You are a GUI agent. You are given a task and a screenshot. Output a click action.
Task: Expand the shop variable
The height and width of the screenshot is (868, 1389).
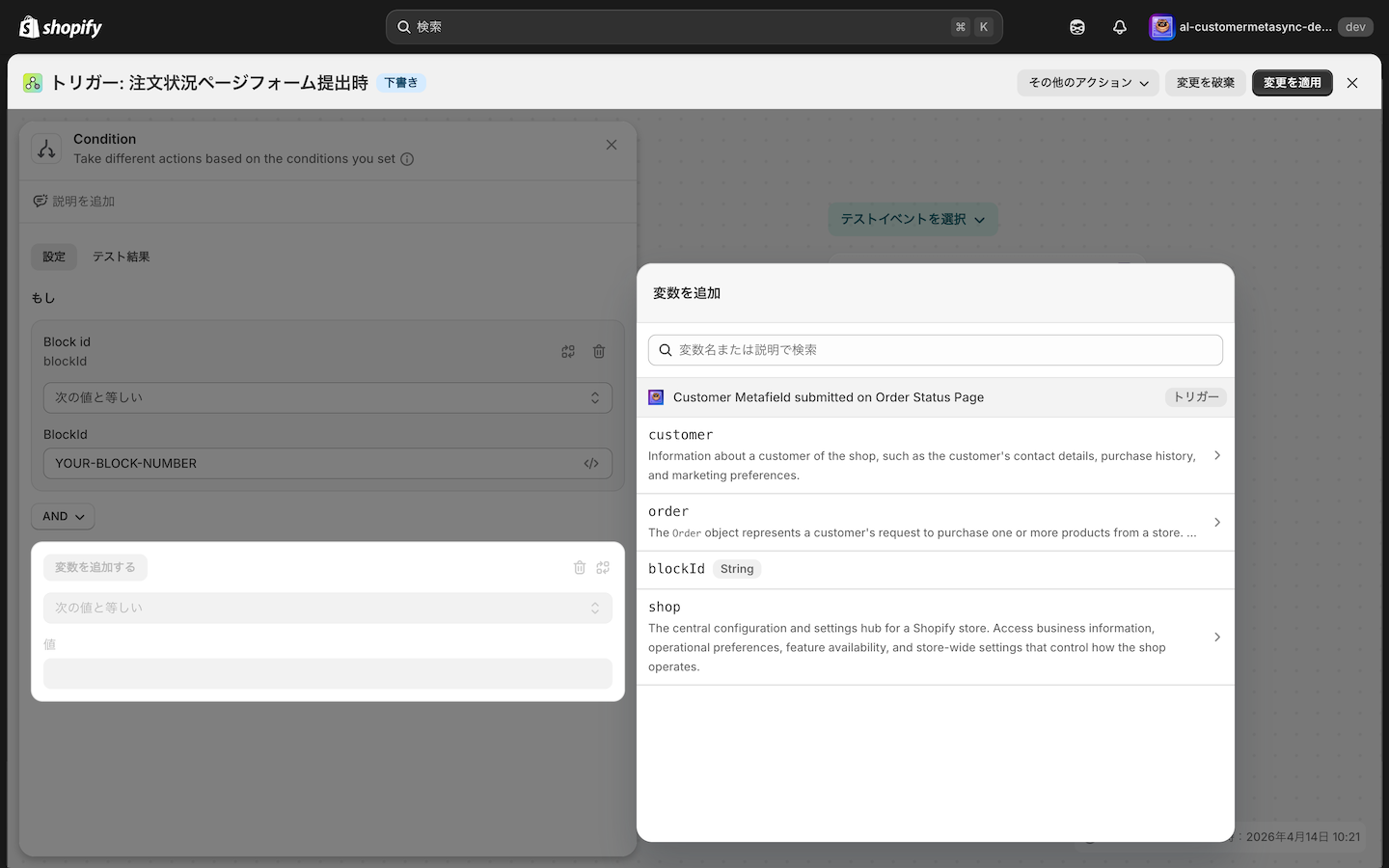click(x=936, y=637)
